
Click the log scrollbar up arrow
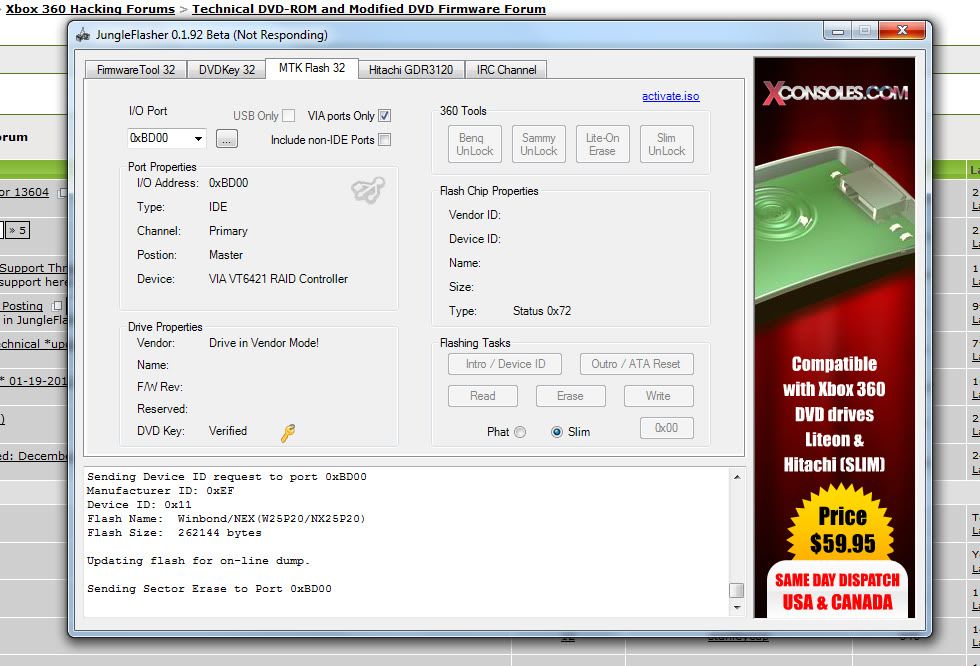coord(737,477)
